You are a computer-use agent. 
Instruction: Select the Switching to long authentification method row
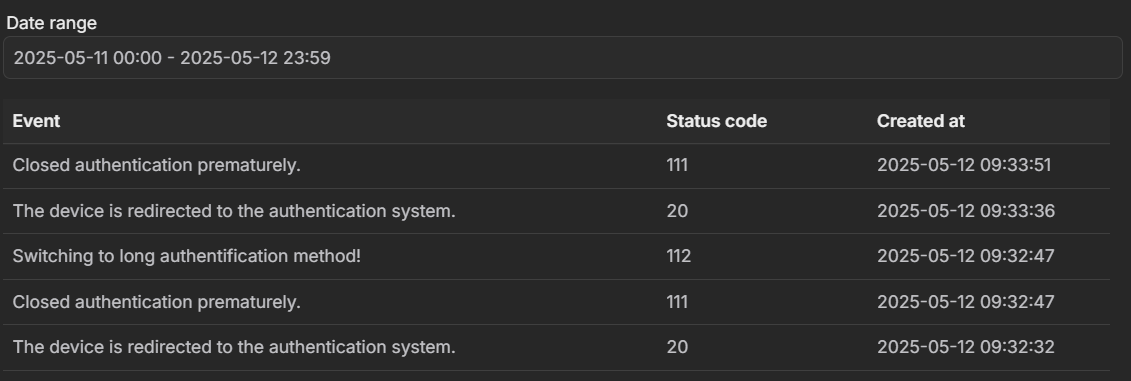tap(556, 256)
